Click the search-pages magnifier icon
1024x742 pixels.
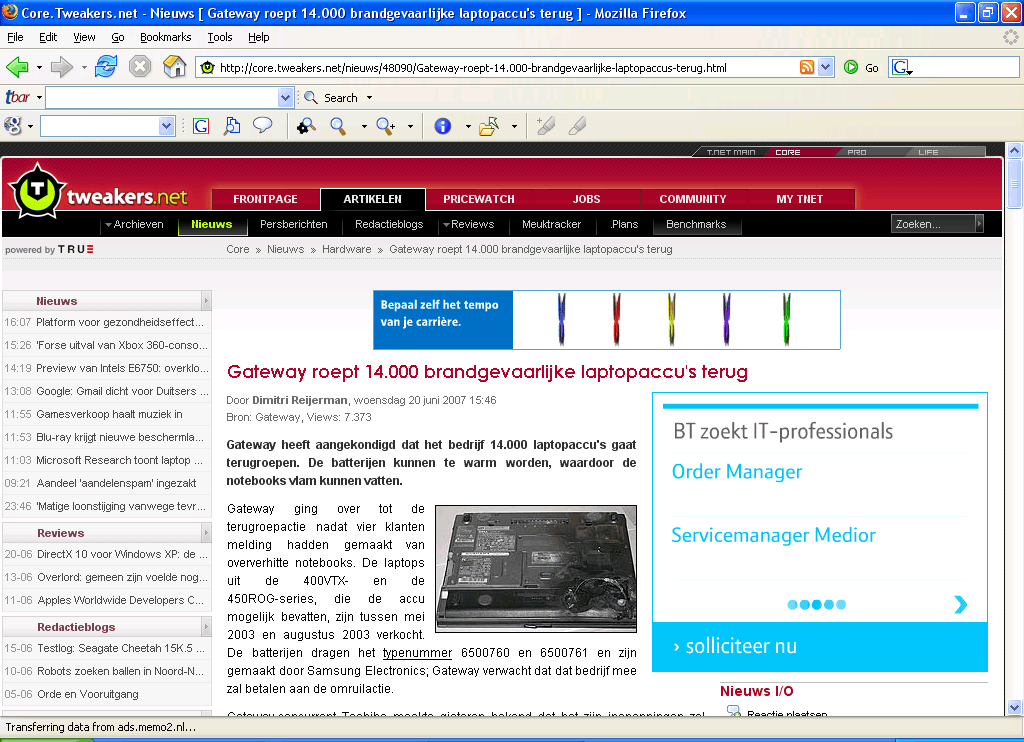pyautogui.click(x=232, y=125)
